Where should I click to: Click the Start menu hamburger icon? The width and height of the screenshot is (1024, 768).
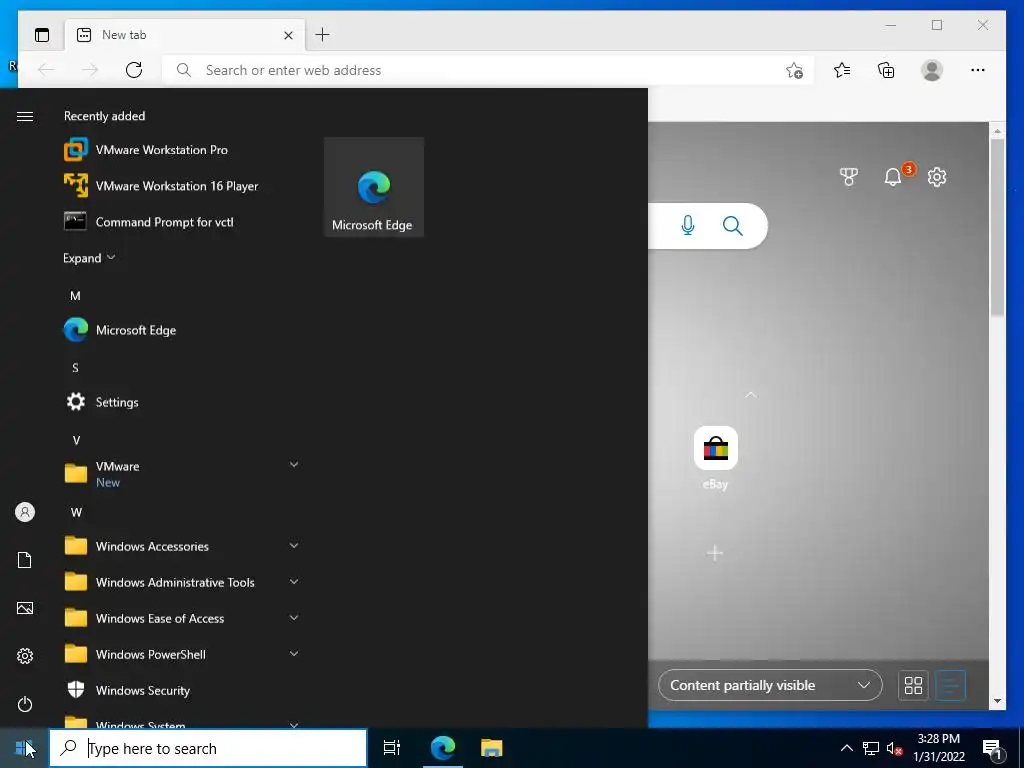[25, 116]
